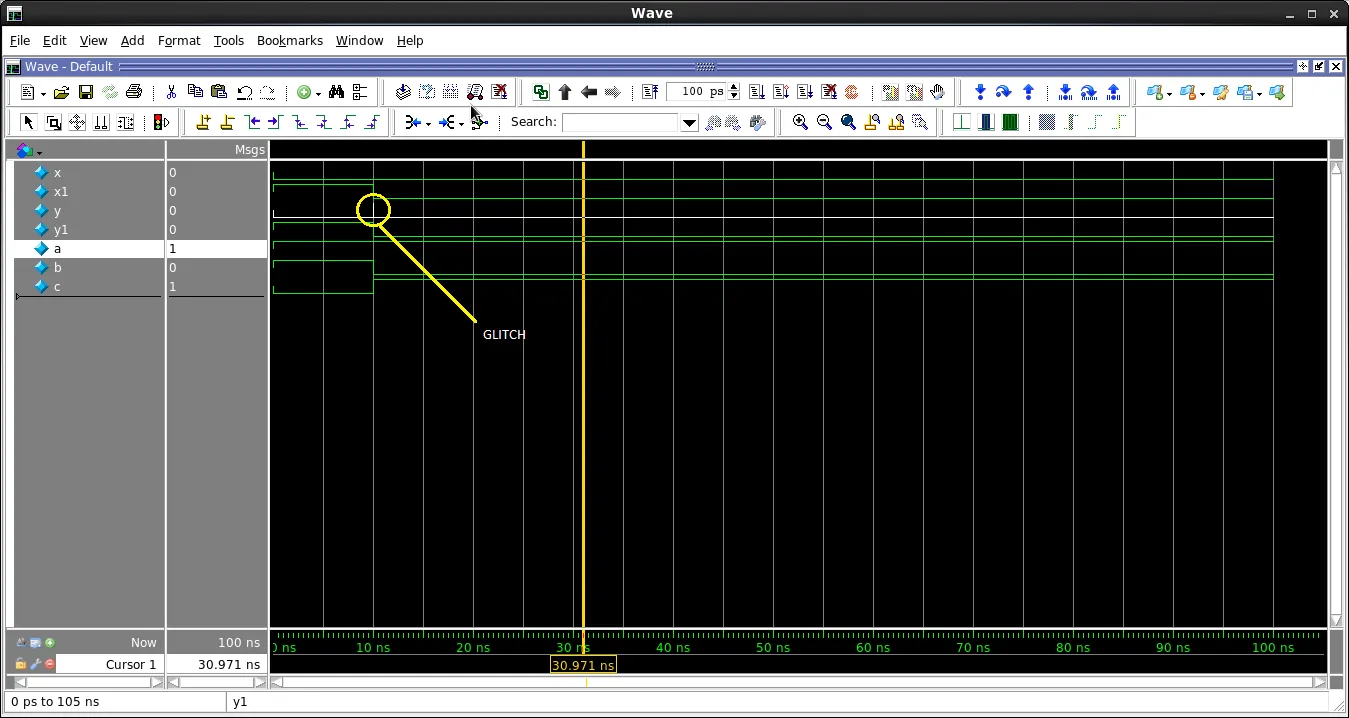Click the Zoom mode box icon

point(53,122)
